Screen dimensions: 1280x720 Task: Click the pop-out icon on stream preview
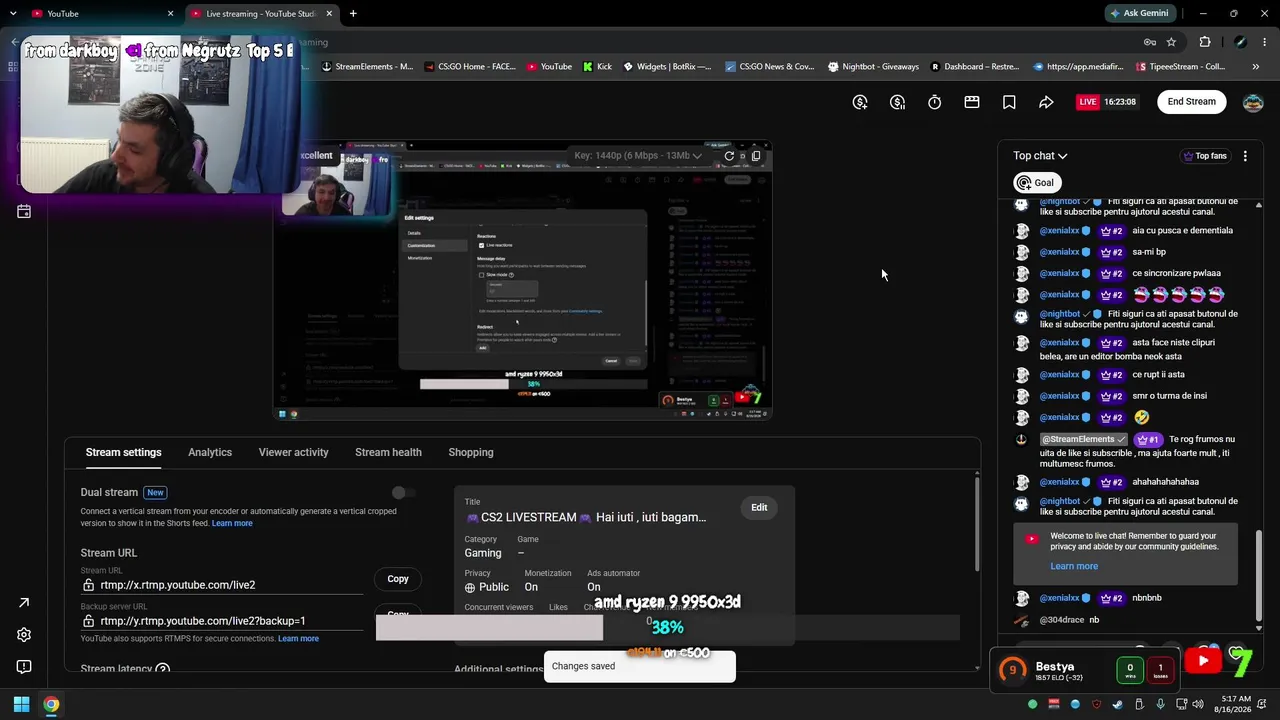(756, 155)
